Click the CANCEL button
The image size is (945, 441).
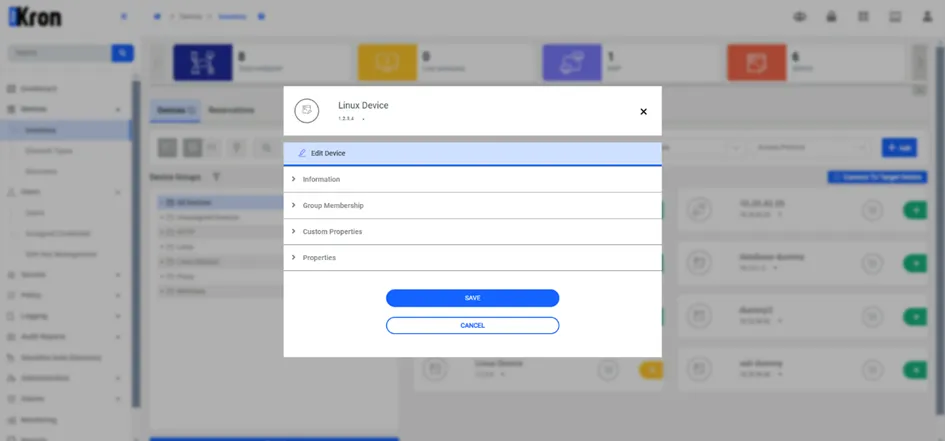tap(472, 325)
